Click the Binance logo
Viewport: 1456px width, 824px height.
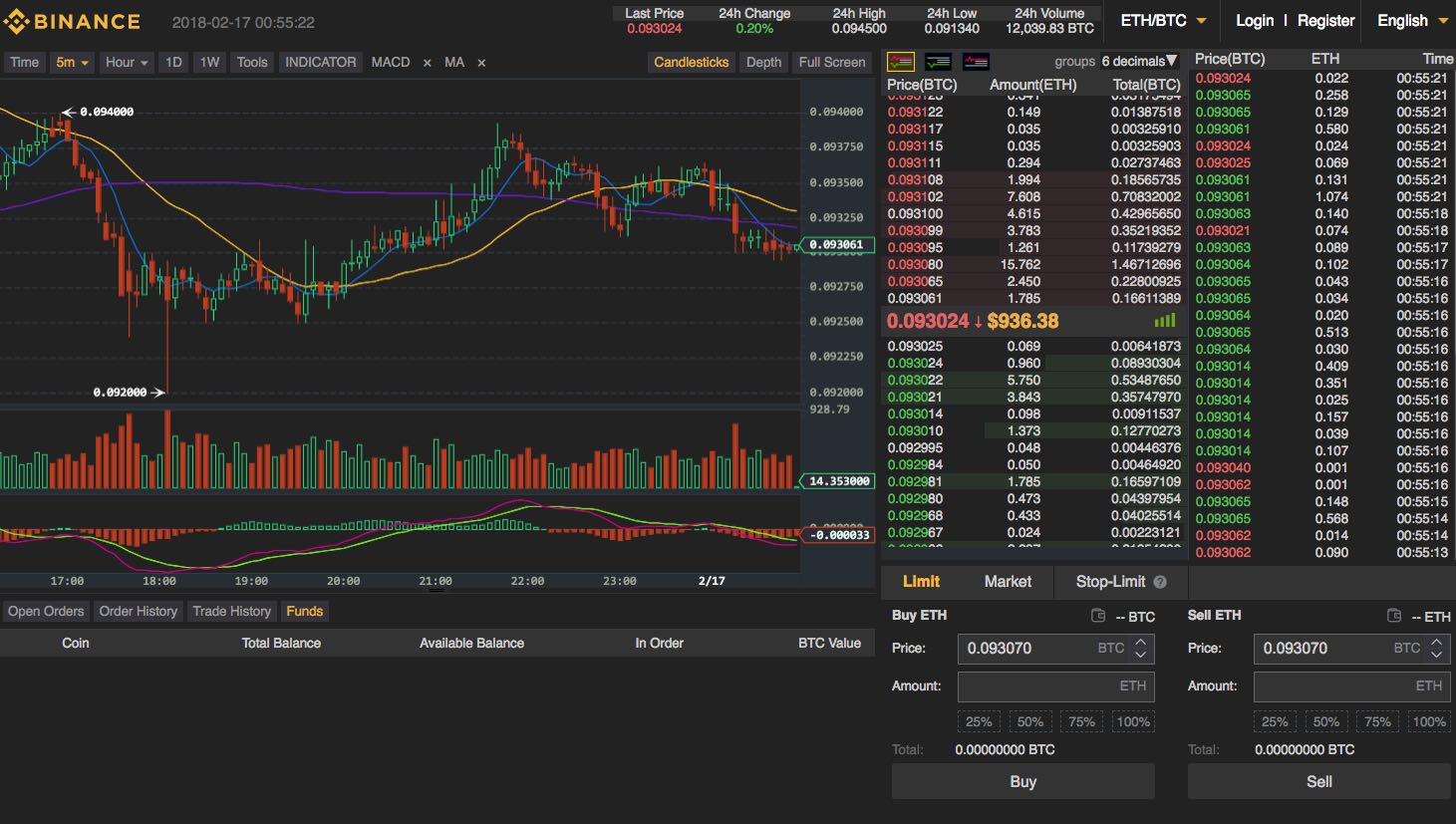pyautogui.click(x=70, y=20)
